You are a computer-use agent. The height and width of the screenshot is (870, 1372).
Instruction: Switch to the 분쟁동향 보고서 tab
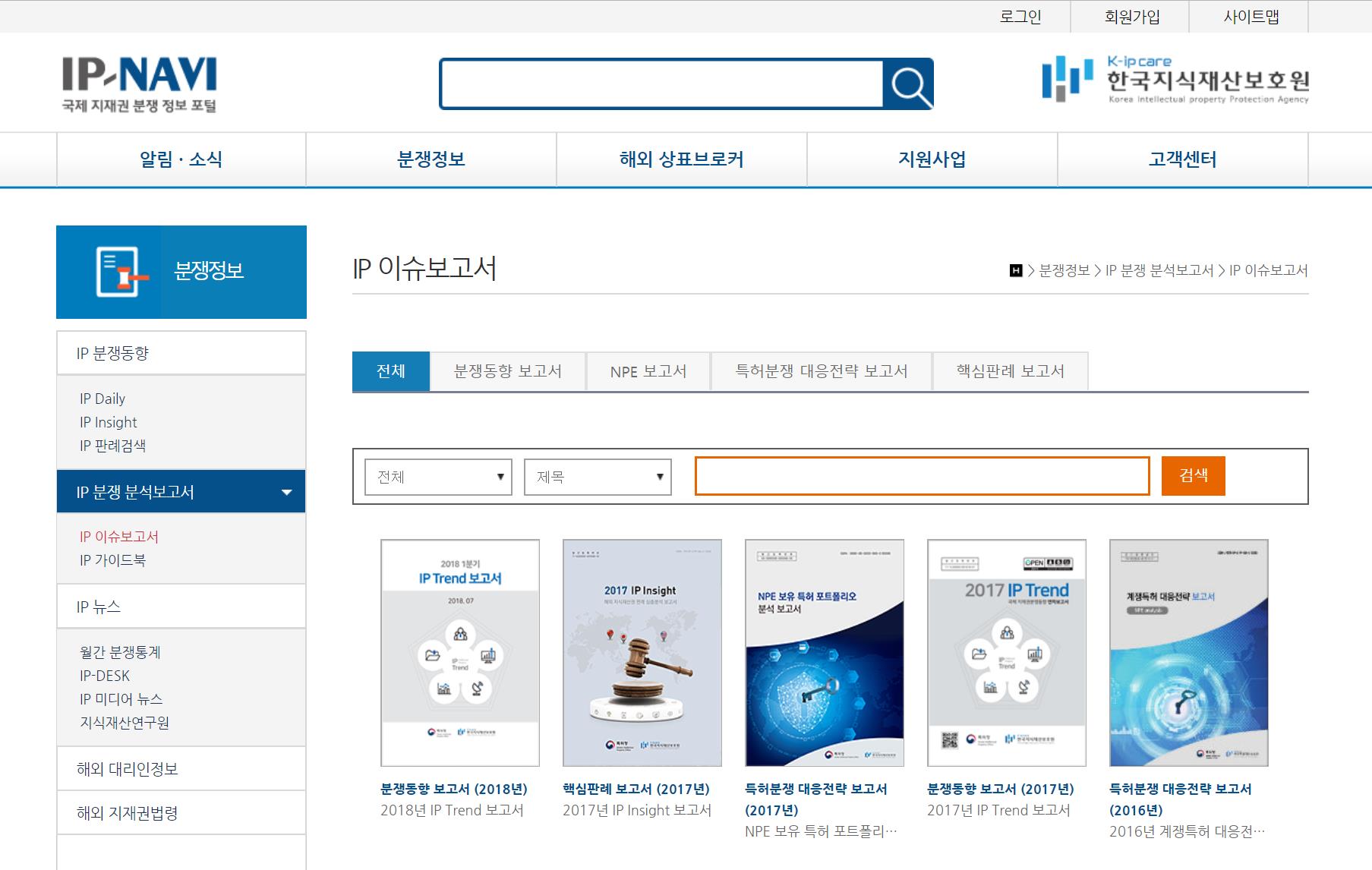click(508, 371)
